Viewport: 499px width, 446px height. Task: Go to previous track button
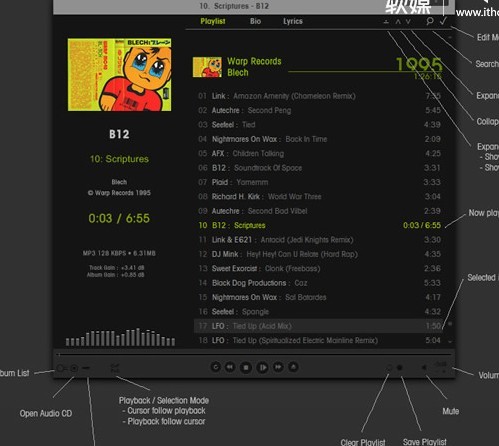pos(230,367)
